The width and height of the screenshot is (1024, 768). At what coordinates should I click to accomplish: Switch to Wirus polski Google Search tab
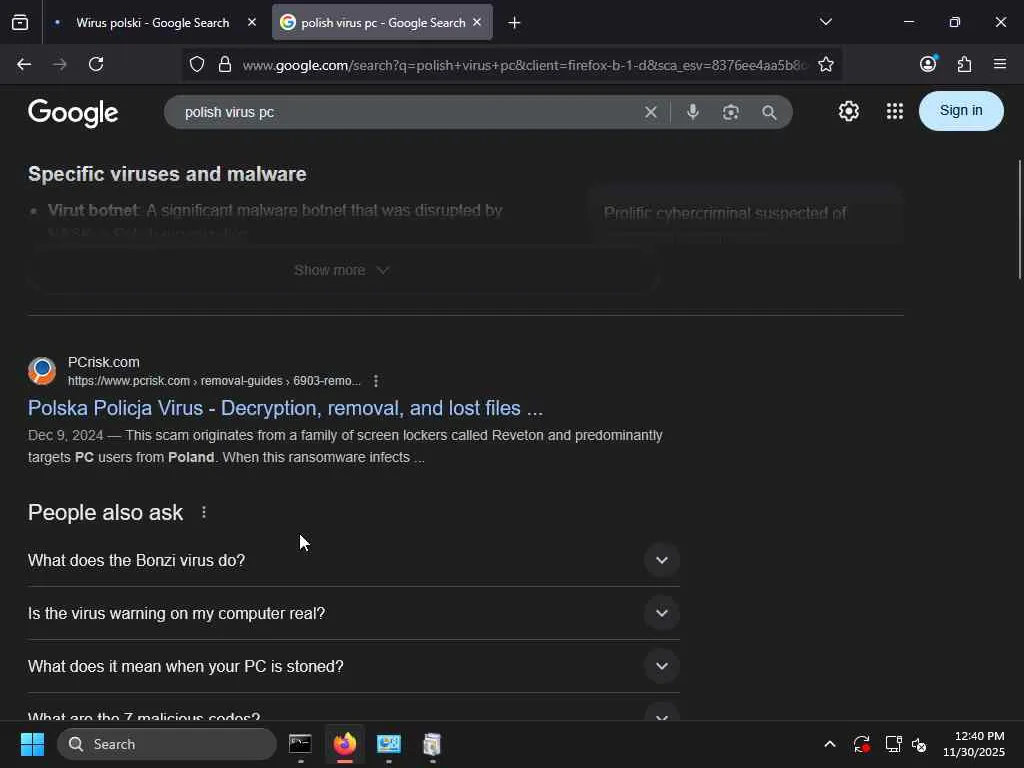(x=154, y=22)
